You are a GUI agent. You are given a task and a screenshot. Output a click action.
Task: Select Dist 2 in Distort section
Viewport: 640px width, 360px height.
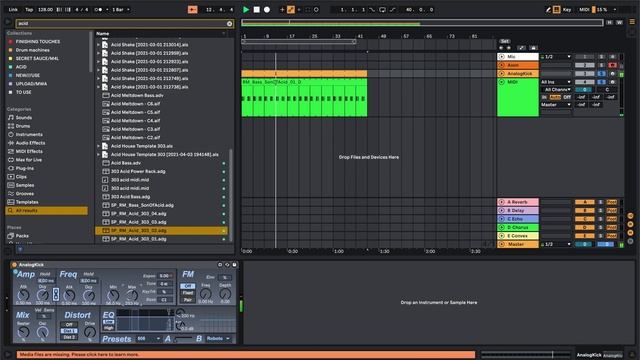pos(69,337)
